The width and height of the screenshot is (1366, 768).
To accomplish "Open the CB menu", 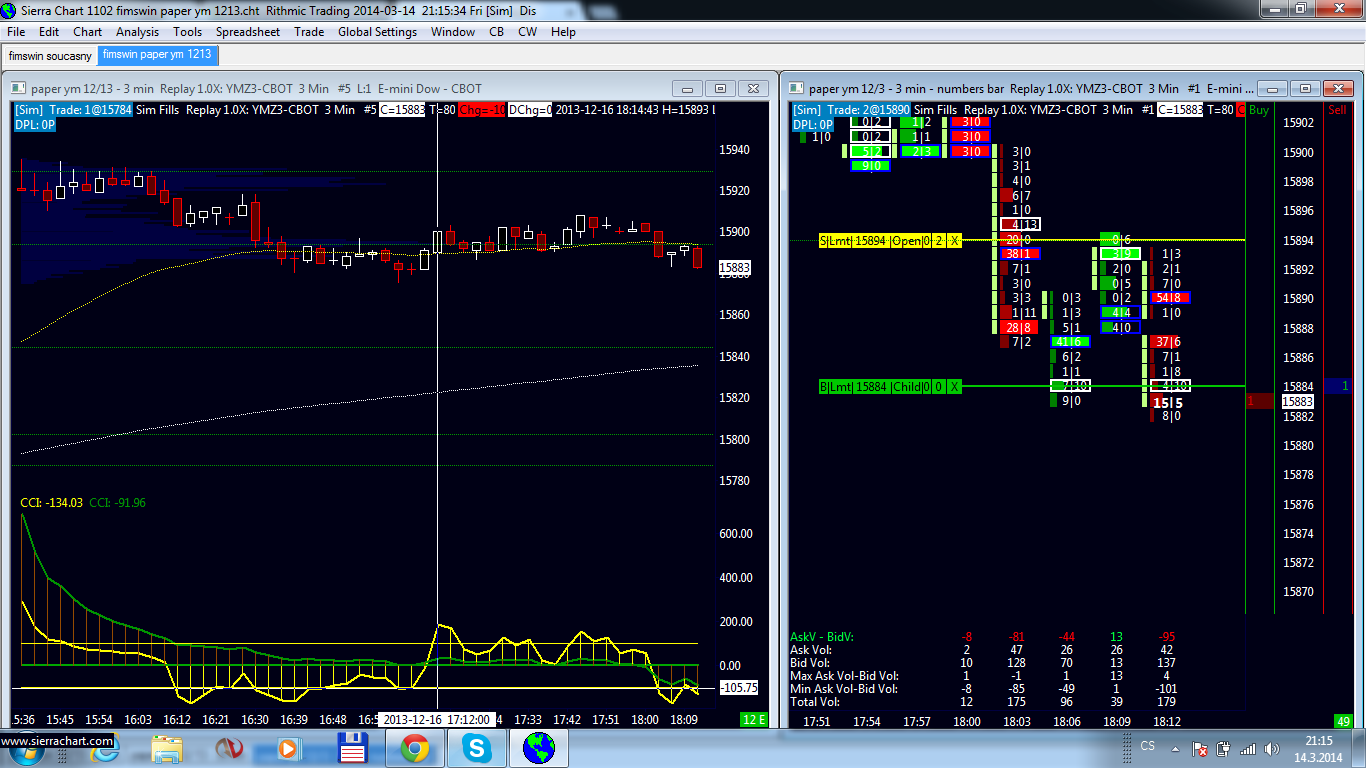I will pos(496,32).
